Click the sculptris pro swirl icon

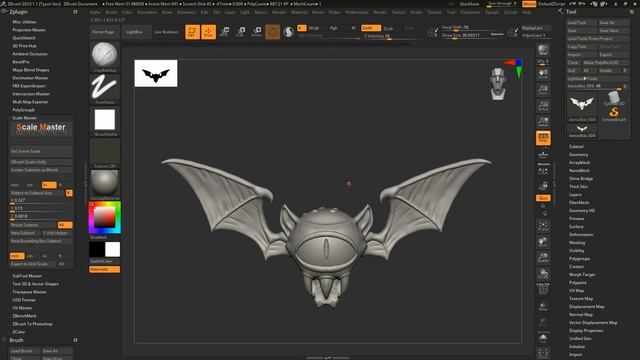289,32
